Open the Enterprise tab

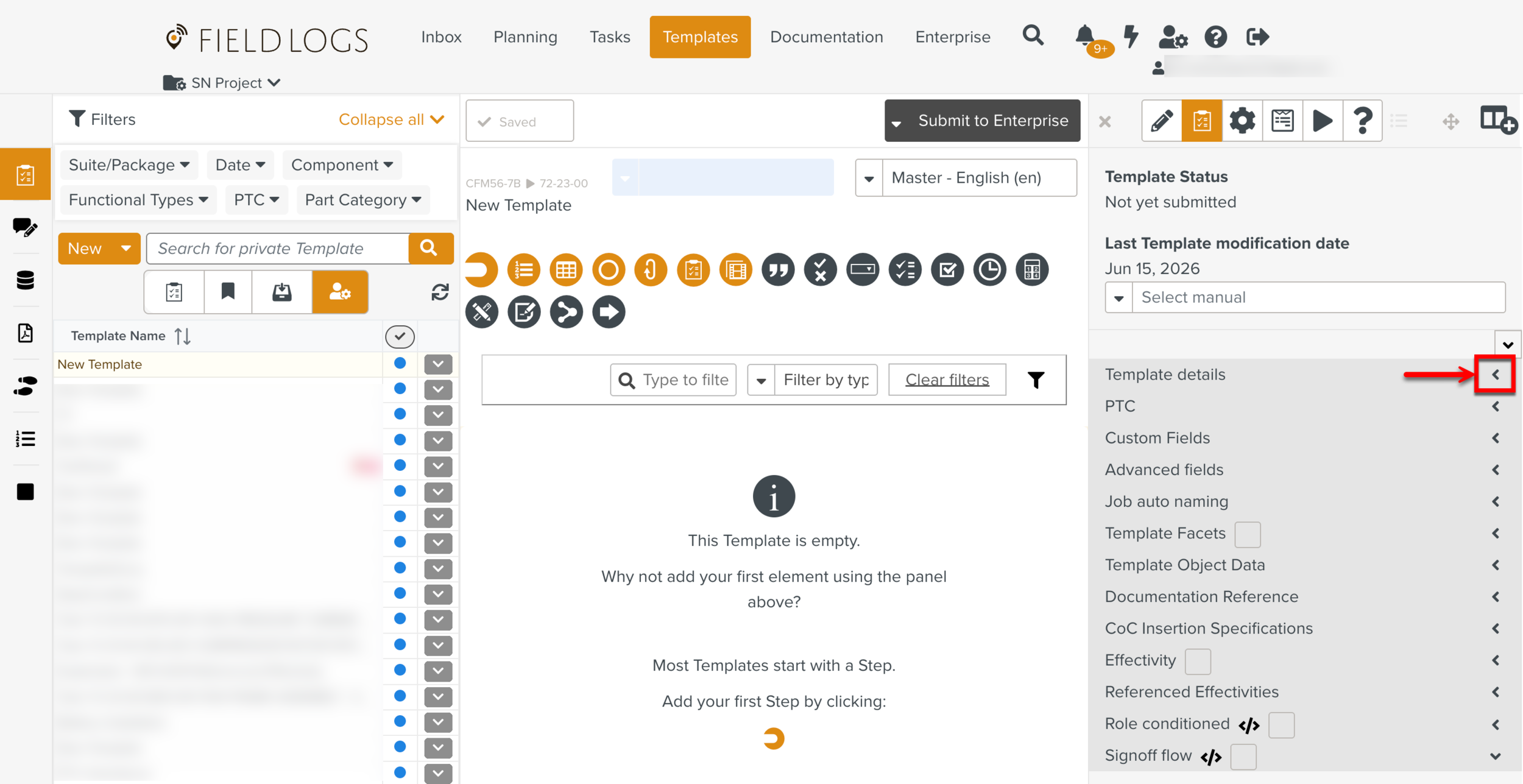(x=953, y=37)
